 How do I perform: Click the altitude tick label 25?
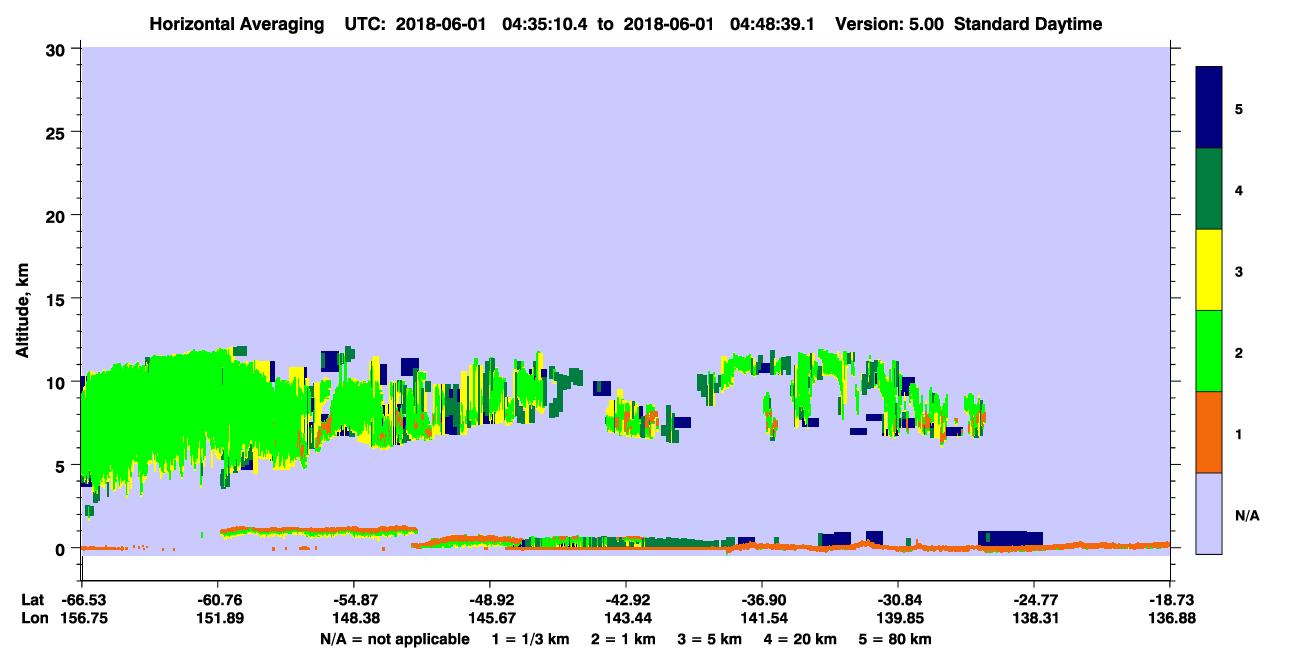coord(58,132)
